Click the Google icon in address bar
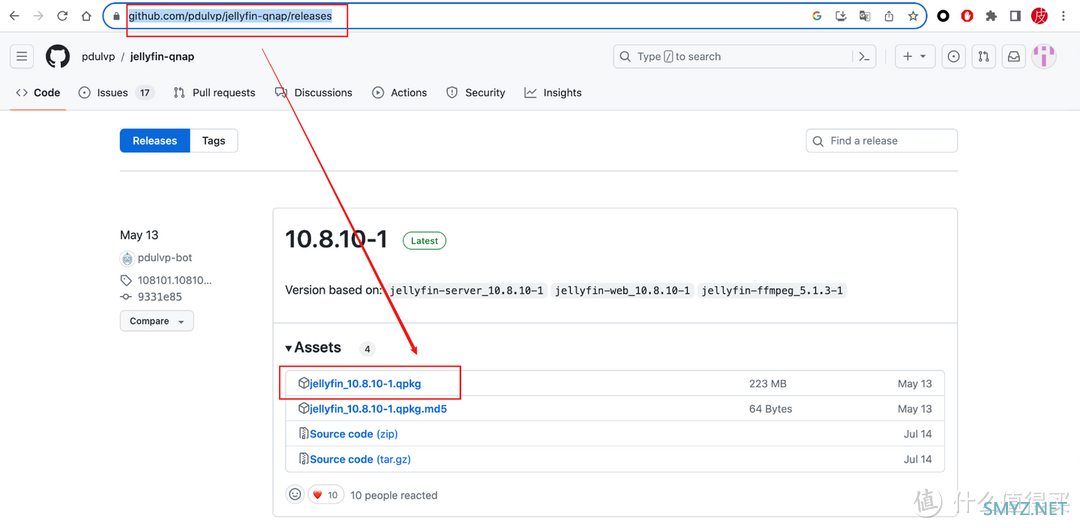 pyautogui.click(x=817, y=16)
